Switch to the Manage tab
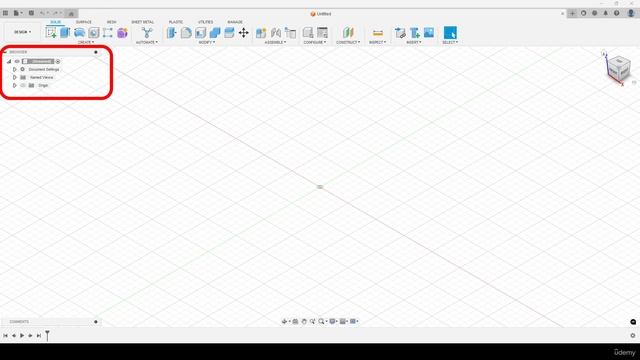Viewport: 640px width, 360px height. (x=235, y=22)
